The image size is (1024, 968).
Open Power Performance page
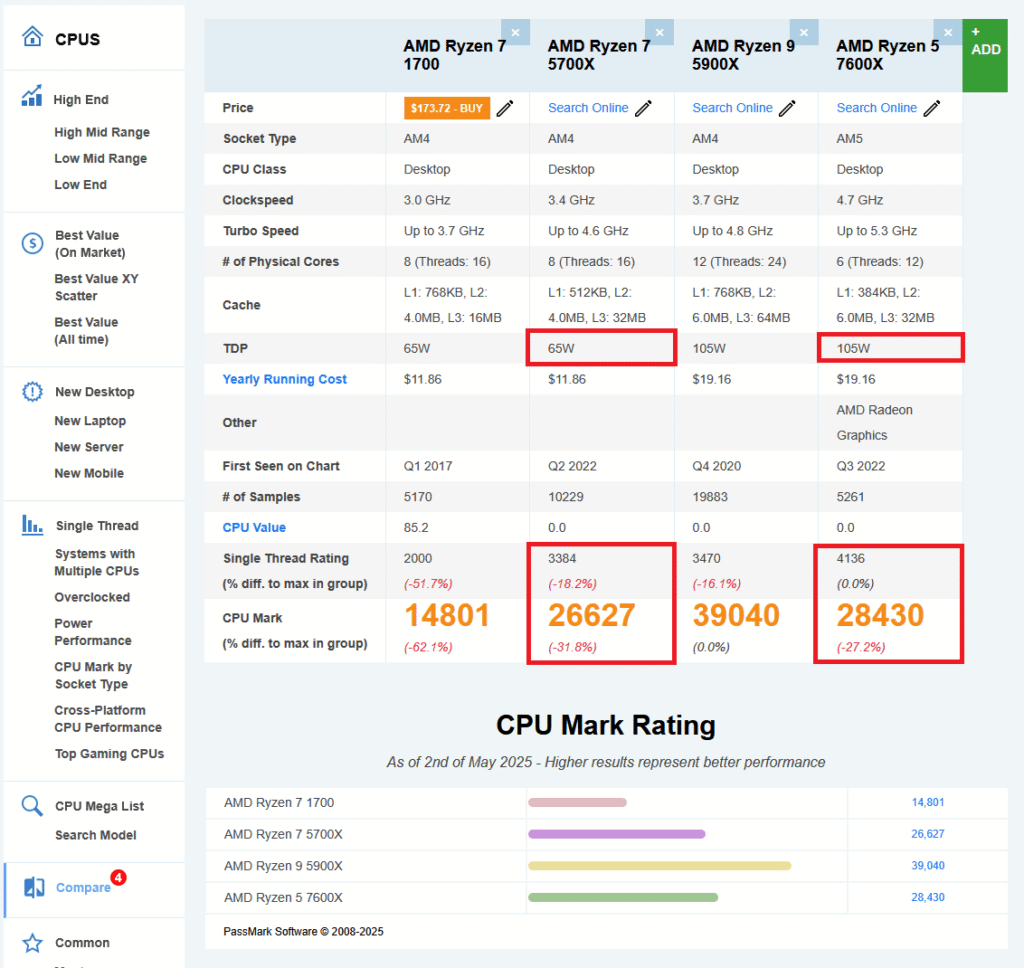click(93, 632)
